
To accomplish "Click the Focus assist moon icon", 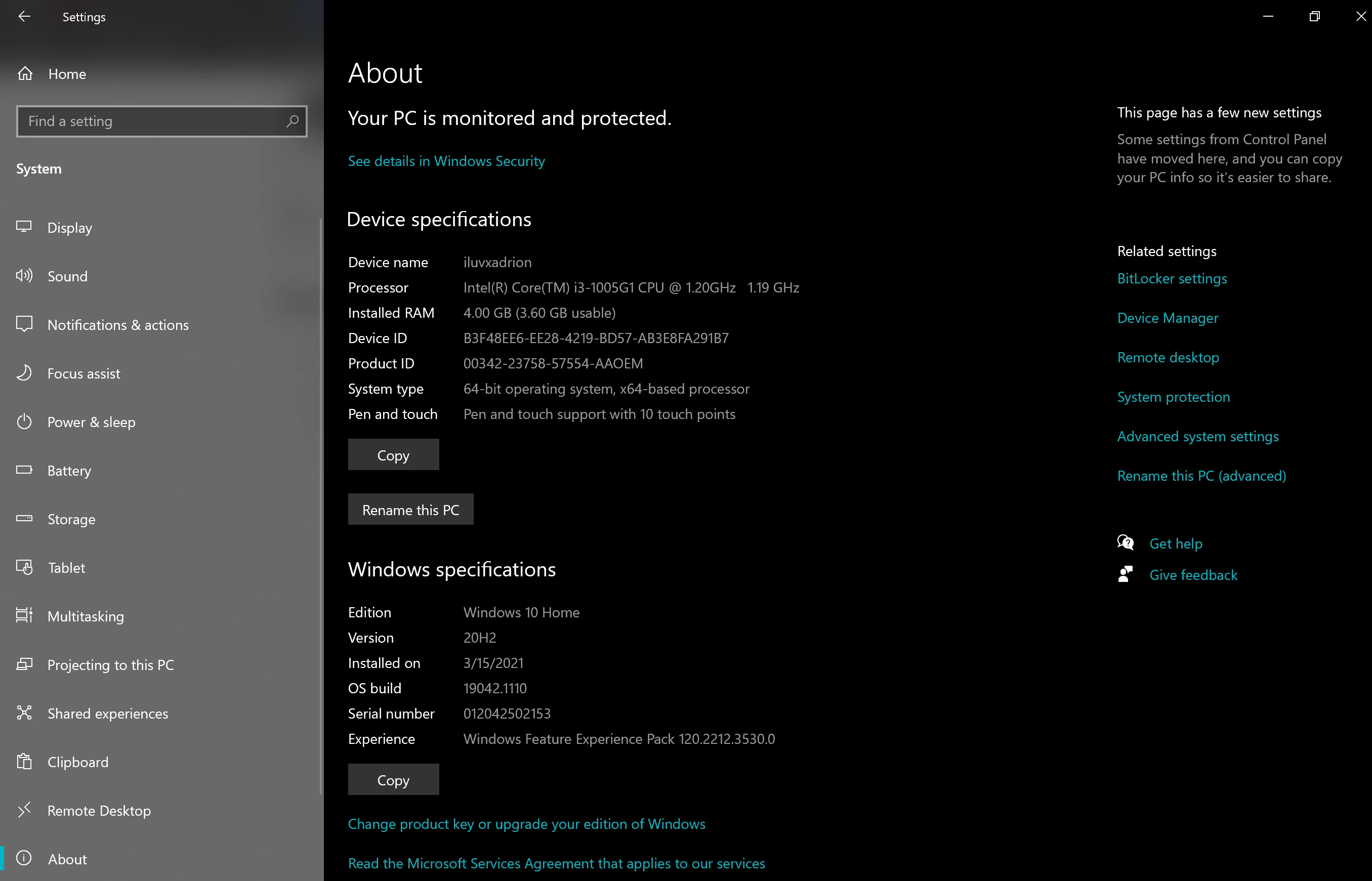I will [x=24, y=373].
